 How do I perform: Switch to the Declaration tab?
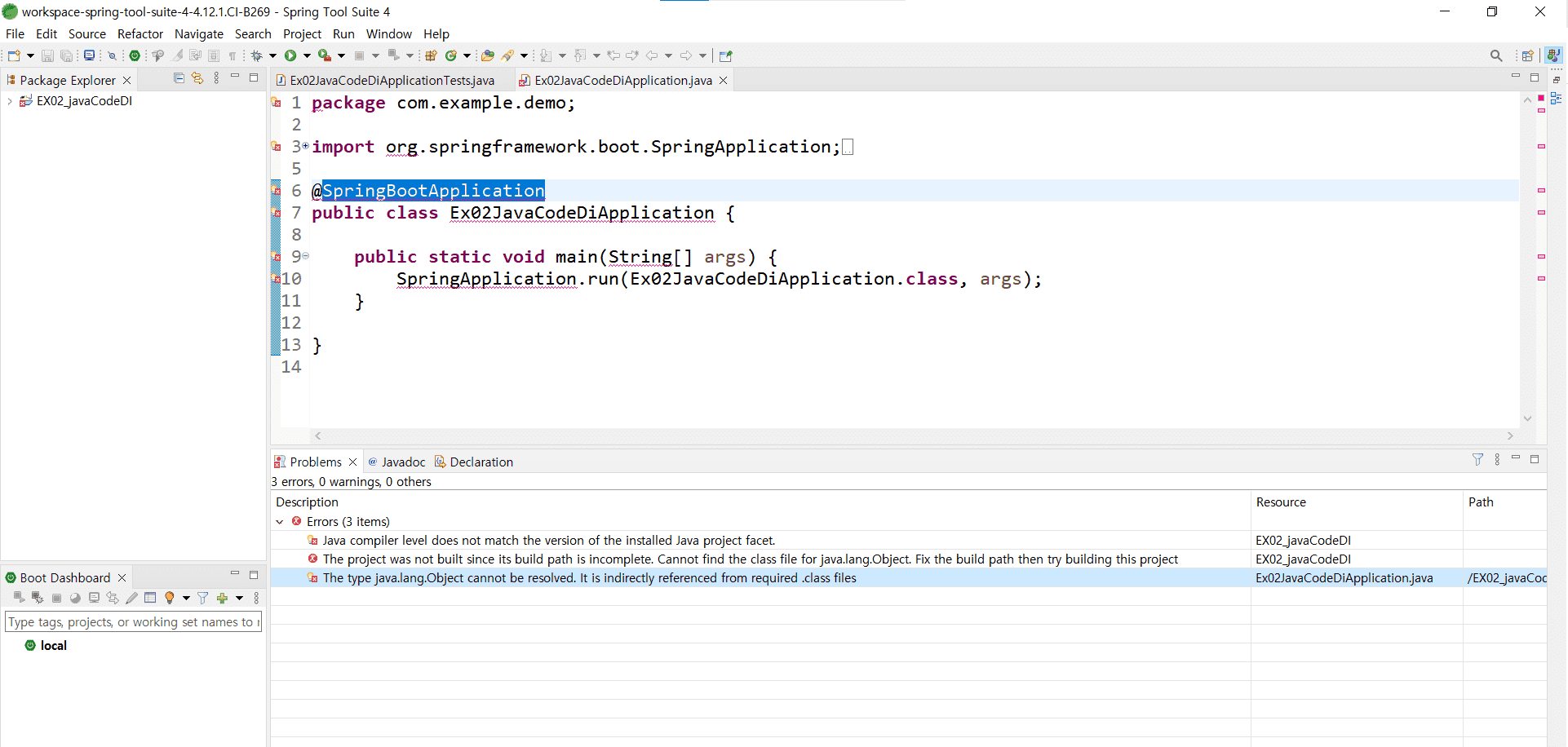pyautogui.click(x=474, y=462)
